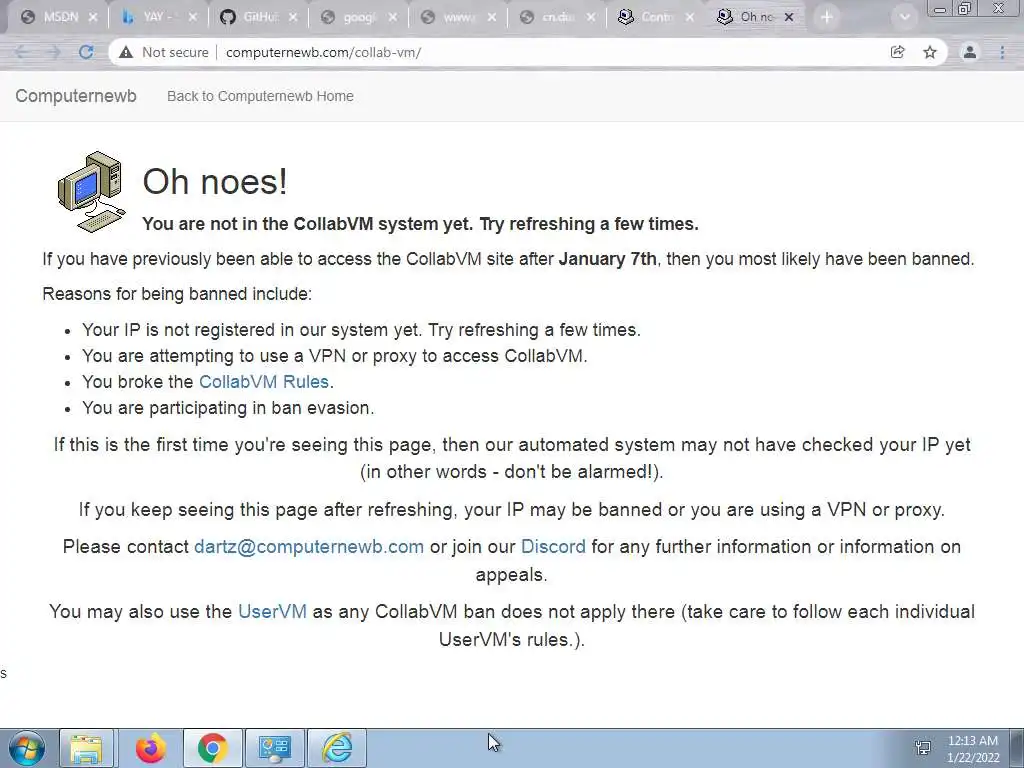Close the Oh noes tab
Image resolution: width=1024 pixels, height=768 pixels.
tap(789, 18)
